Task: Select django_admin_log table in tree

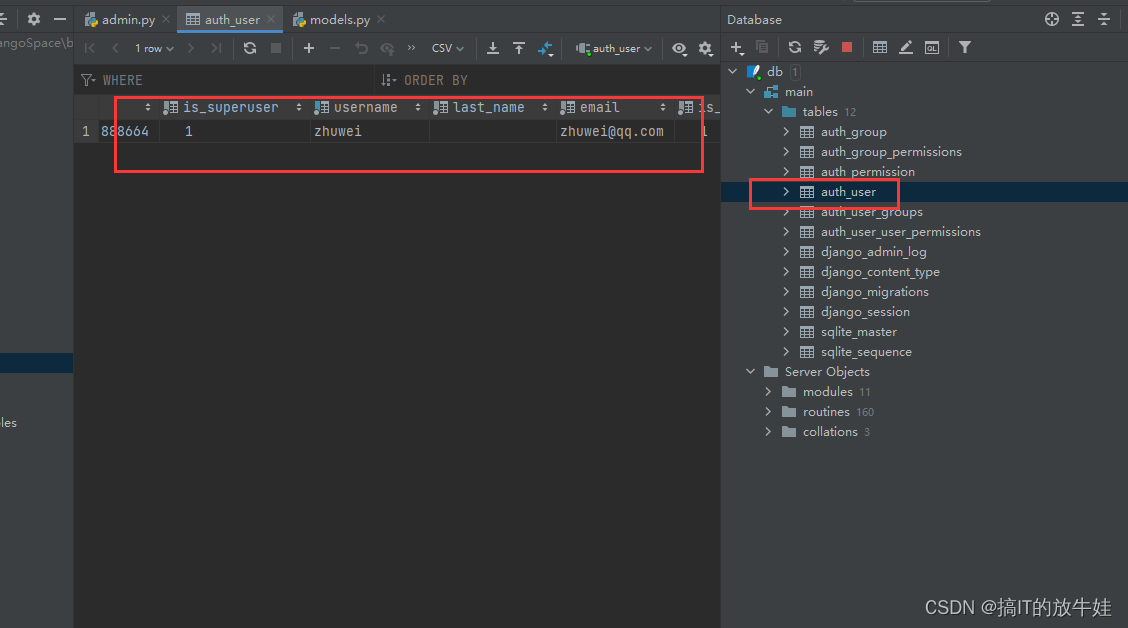Action: point(873,252)
